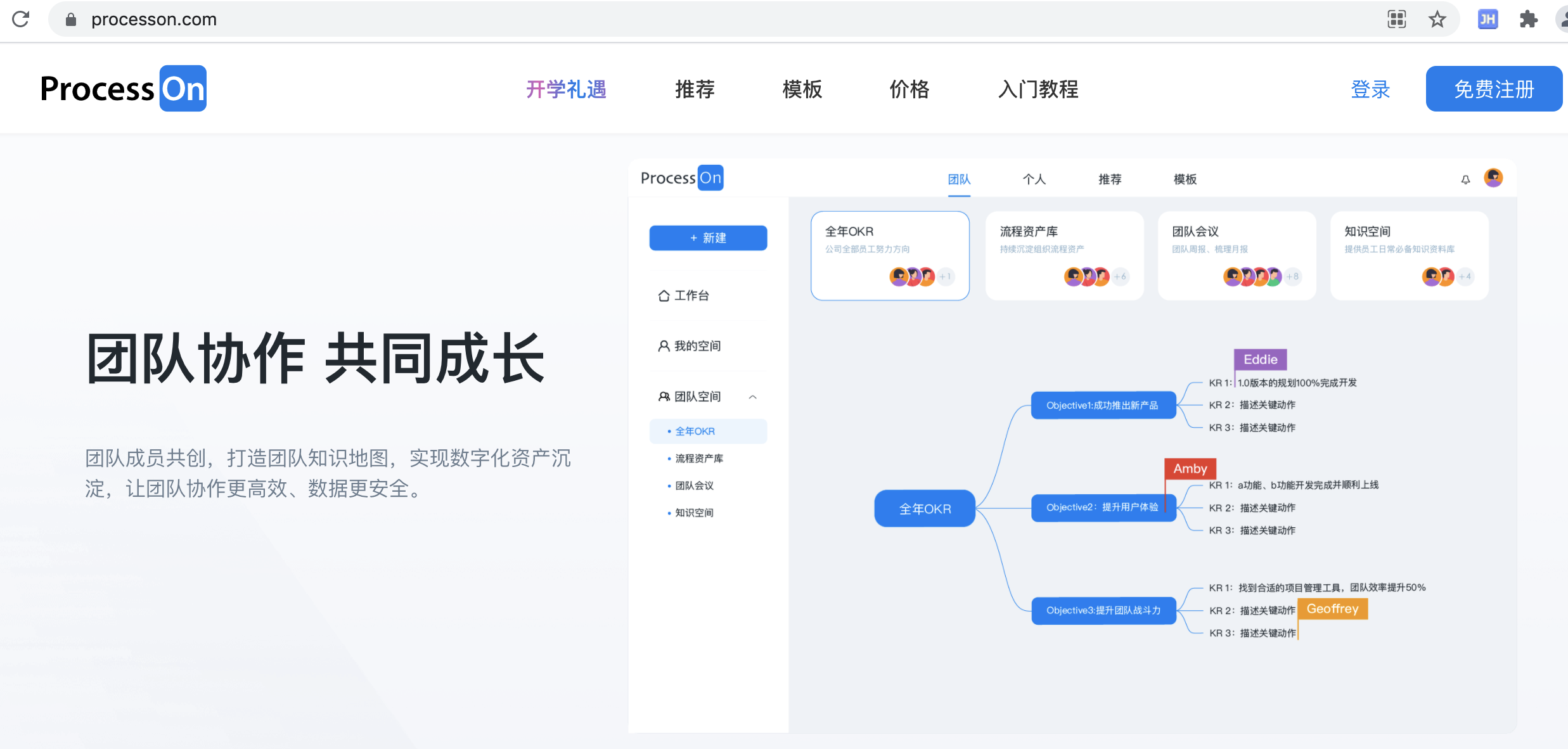Select 全年OKR in the sidebar list
1568x749 pixels.
708,431
